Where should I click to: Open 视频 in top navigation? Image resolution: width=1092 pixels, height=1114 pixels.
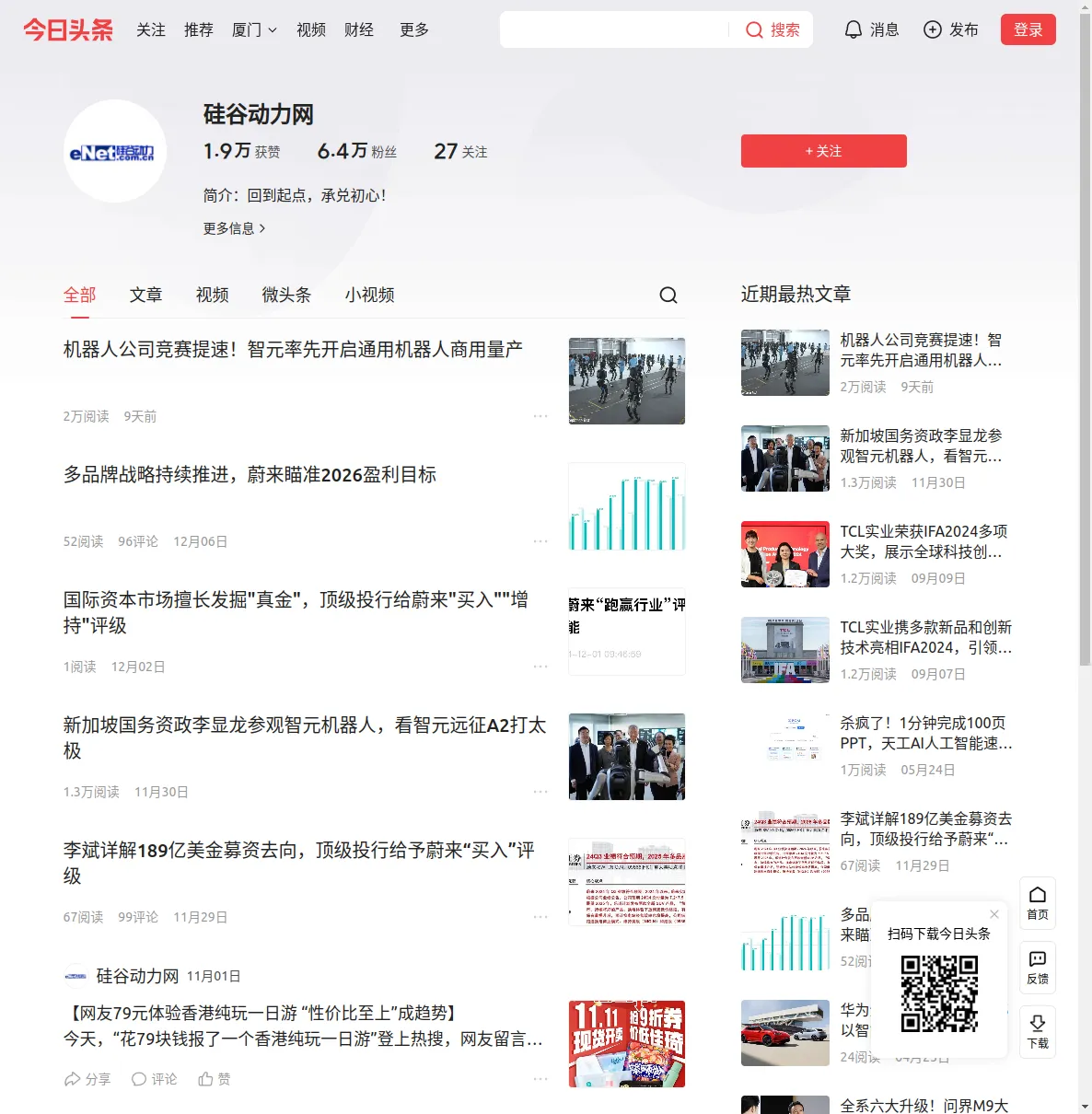[311, 29]
